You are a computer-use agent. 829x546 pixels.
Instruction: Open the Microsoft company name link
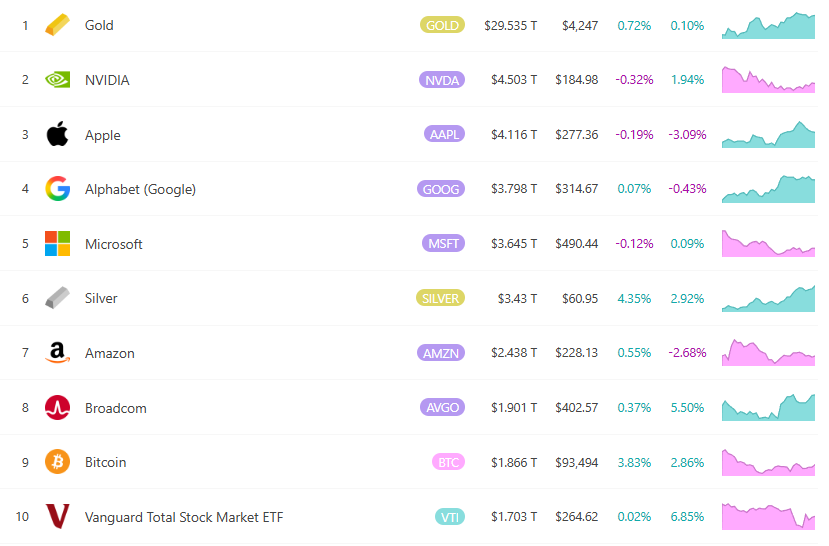(x=114, y=244)
